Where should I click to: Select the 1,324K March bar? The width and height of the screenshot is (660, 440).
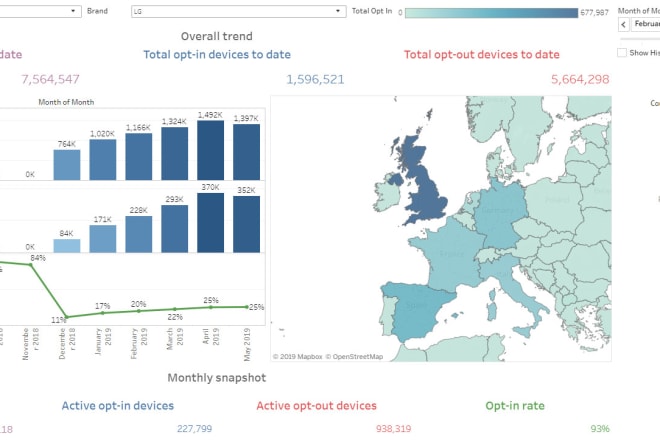pyautogui.click(x=174, y=154)
